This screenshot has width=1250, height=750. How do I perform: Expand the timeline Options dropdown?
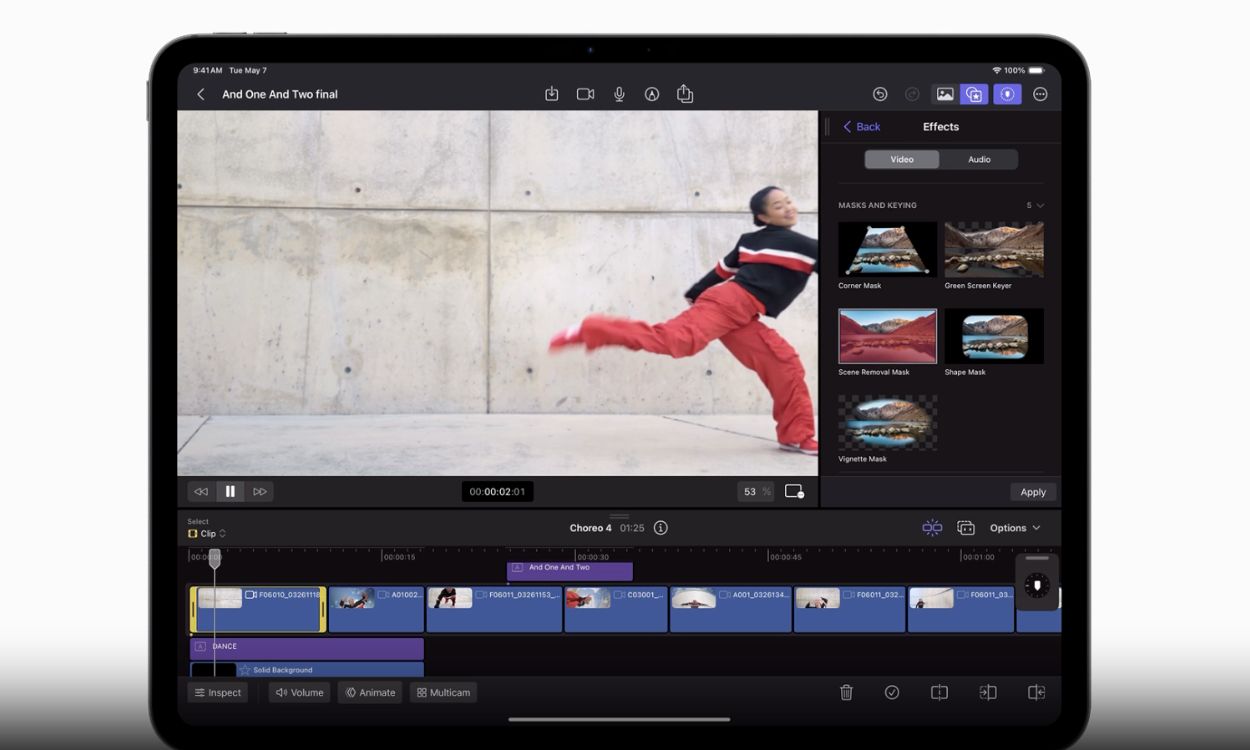[x=1015, y=528]
